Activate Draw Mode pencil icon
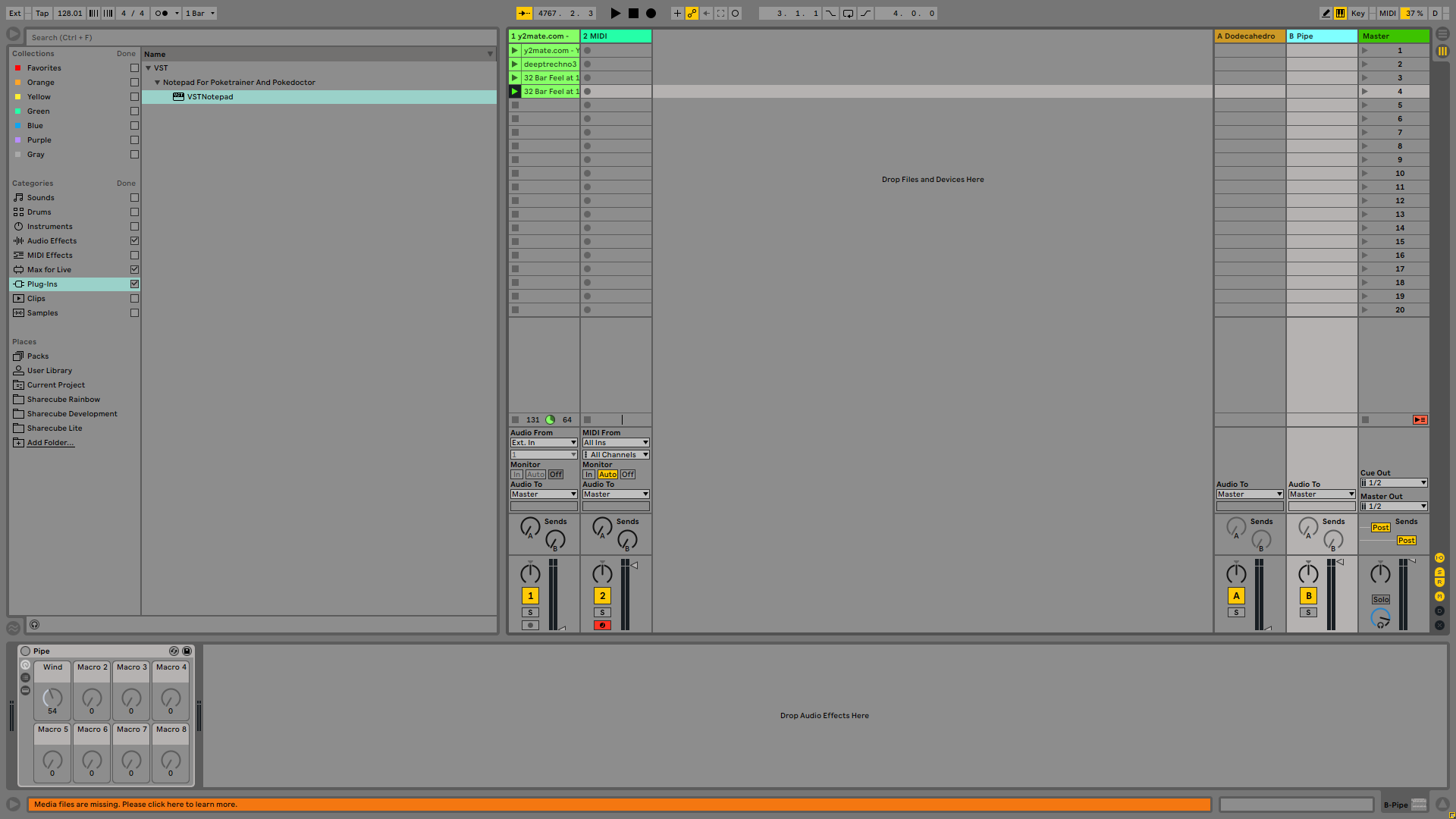This screenshot has height=819, width=1456. click(x=1326, y=13)
